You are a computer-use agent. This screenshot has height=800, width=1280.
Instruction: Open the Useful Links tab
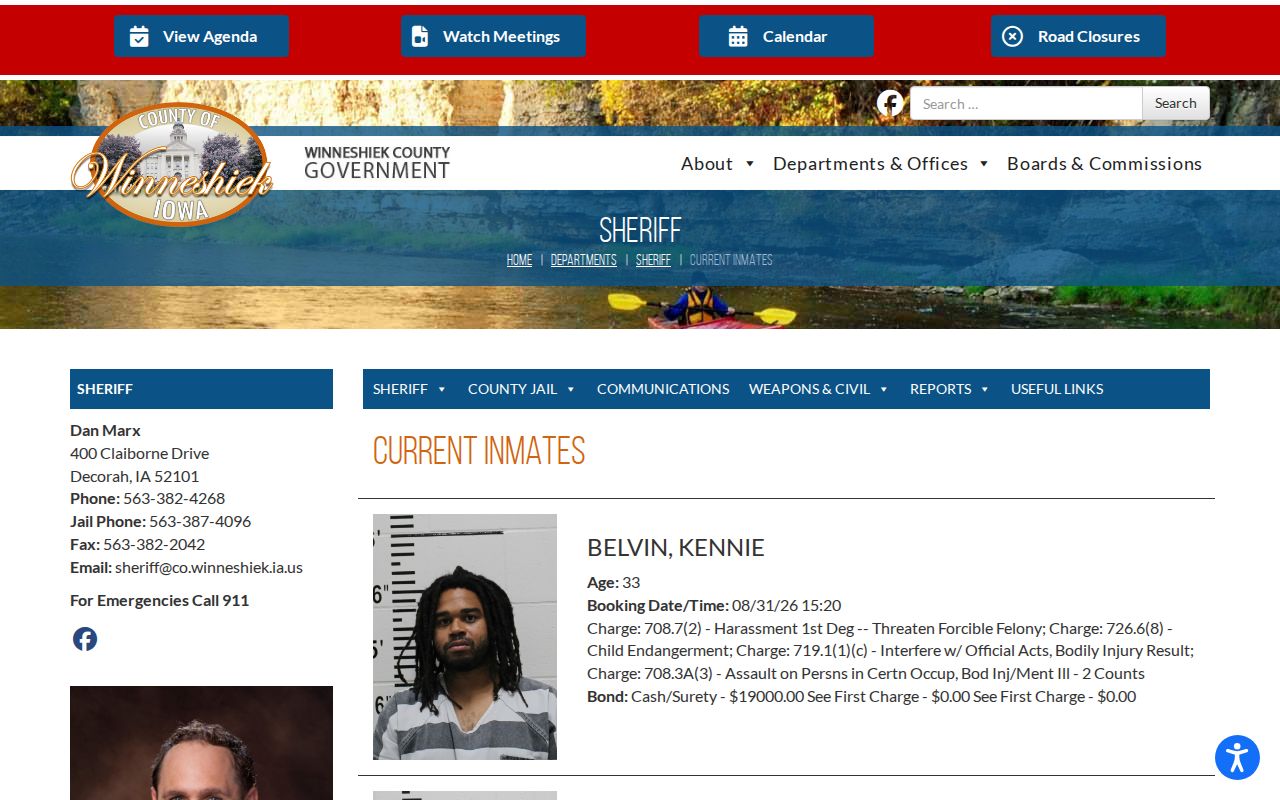pos(1057,389)
